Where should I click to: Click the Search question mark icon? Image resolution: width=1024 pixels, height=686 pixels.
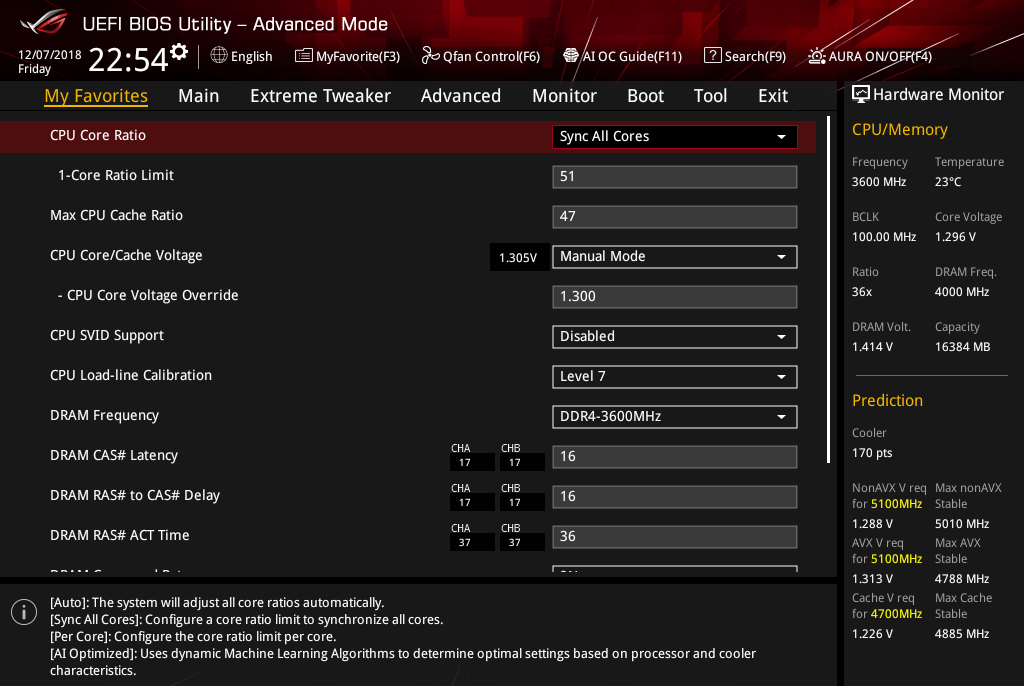712,56
